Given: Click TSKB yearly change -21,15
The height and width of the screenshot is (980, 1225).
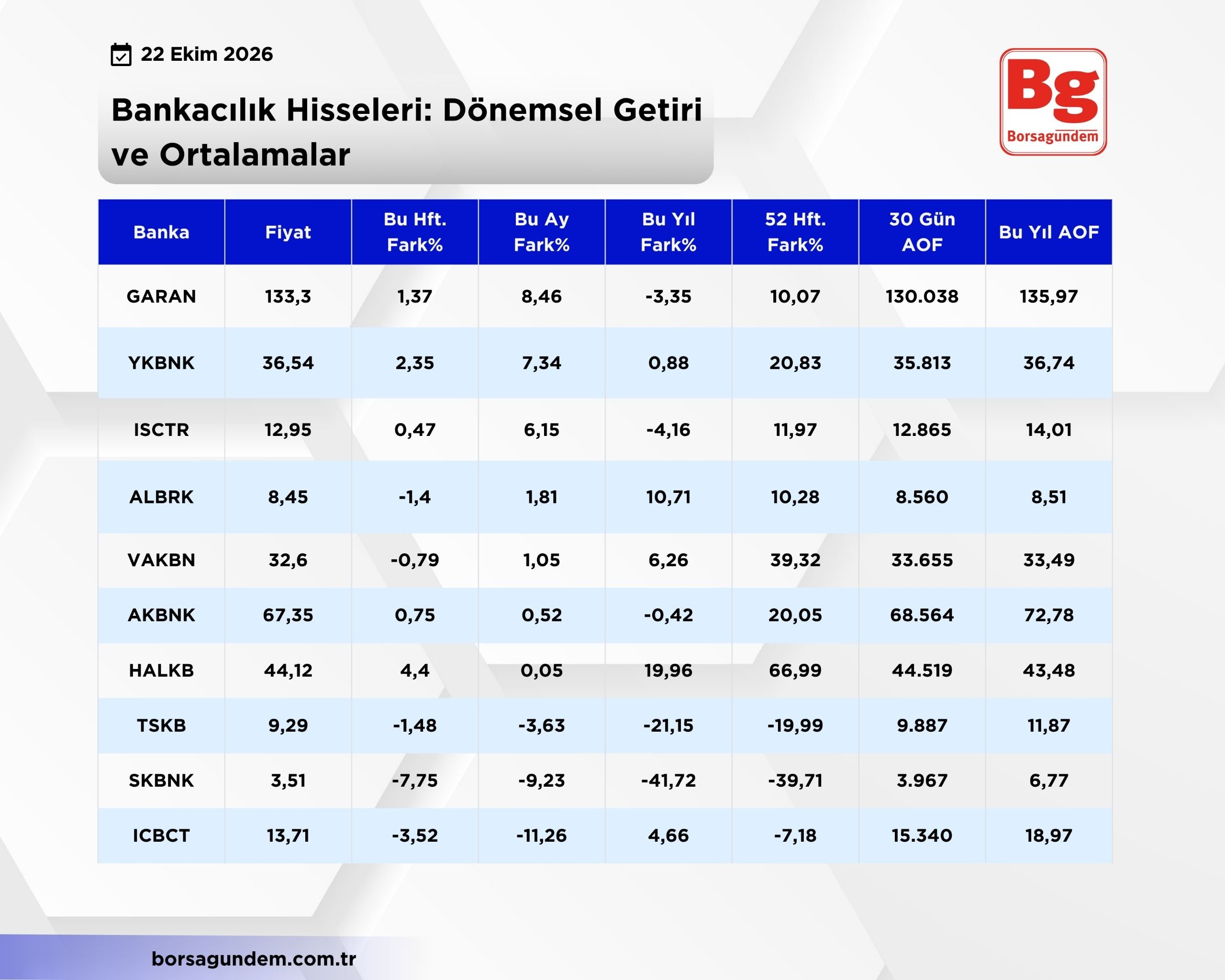Looking at the screenshot, I should coord(668,725).
